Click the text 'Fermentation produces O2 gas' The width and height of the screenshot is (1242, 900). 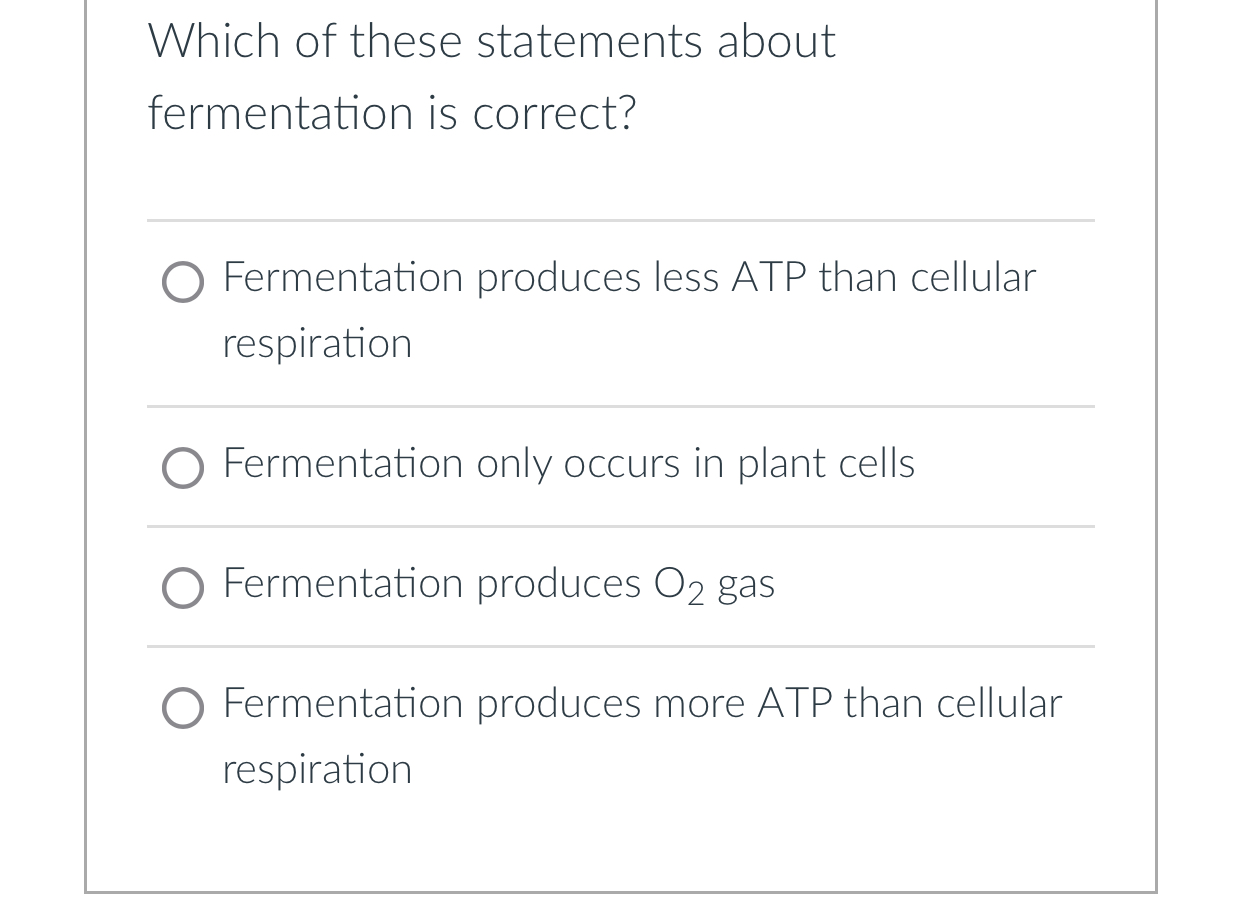(498, 583)
